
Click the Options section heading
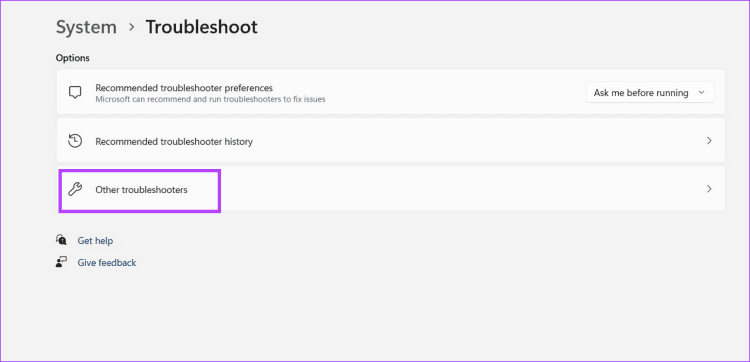[73, 58]
